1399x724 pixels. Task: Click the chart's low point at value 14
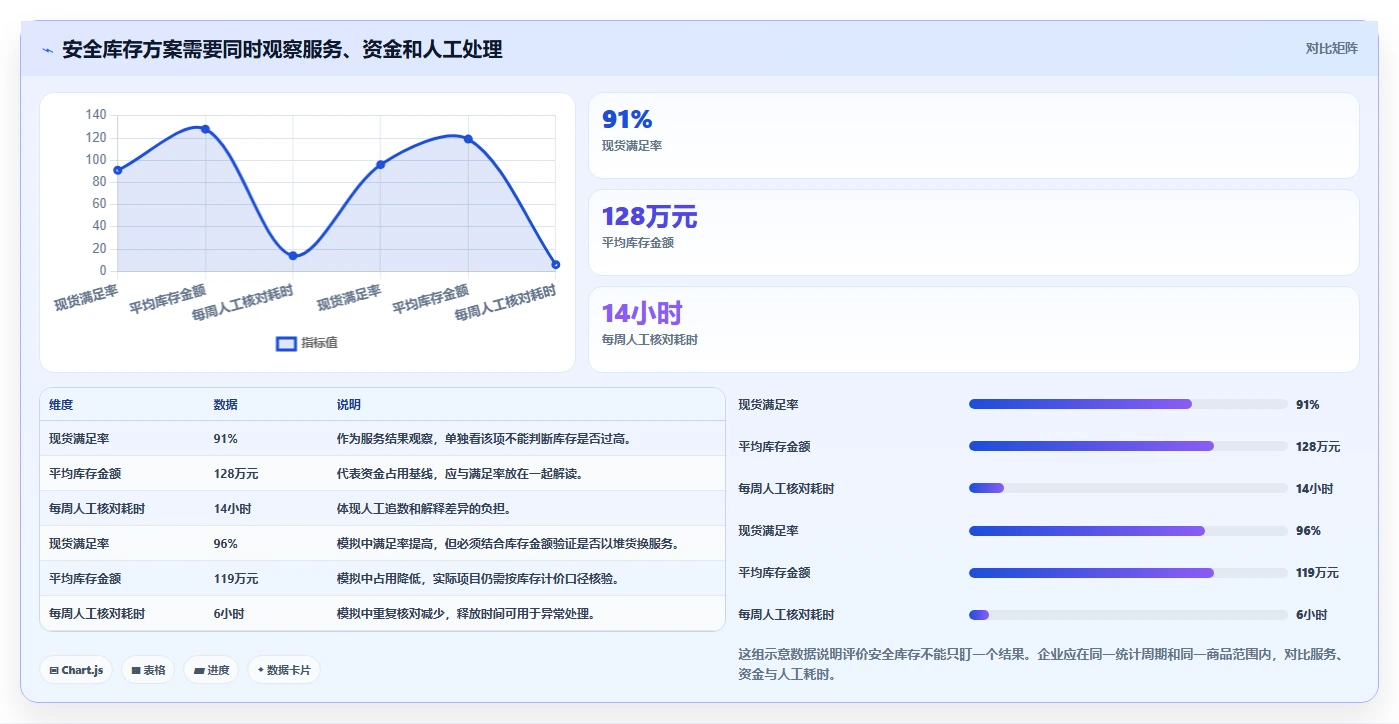[293, 256]
